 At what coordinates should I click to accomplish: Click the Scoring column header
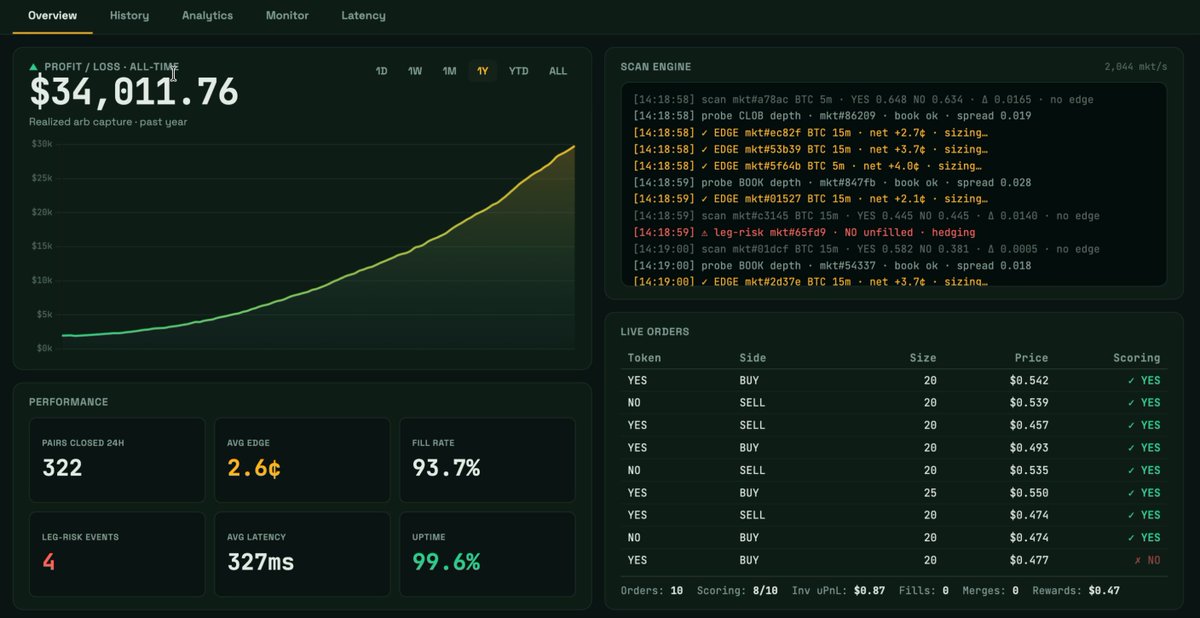click(1137, 358)
